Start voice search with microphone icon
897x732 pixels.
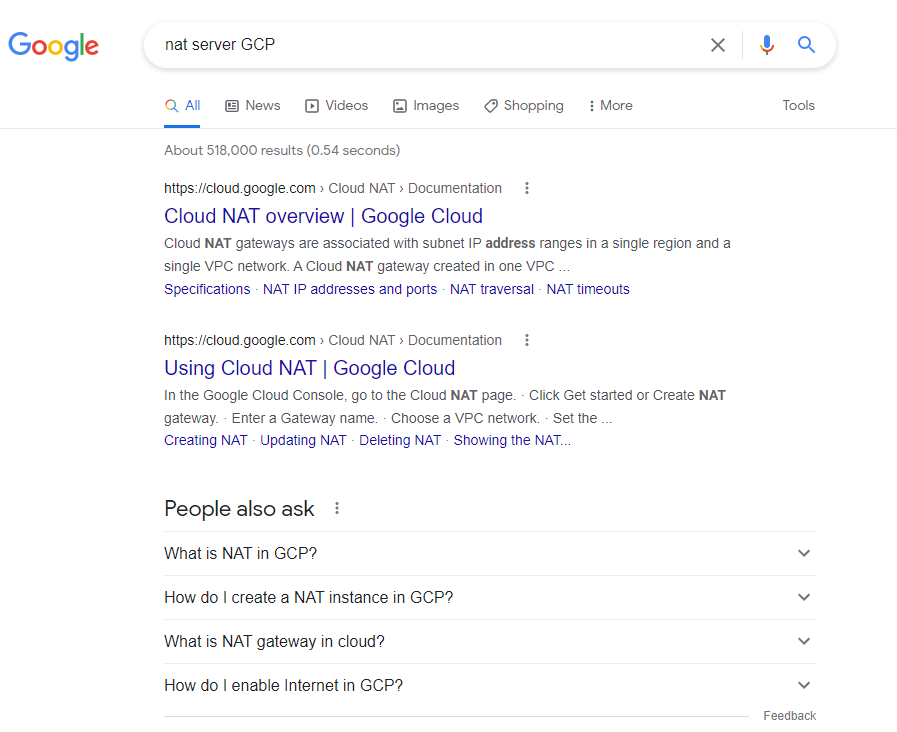pos(767,45)
